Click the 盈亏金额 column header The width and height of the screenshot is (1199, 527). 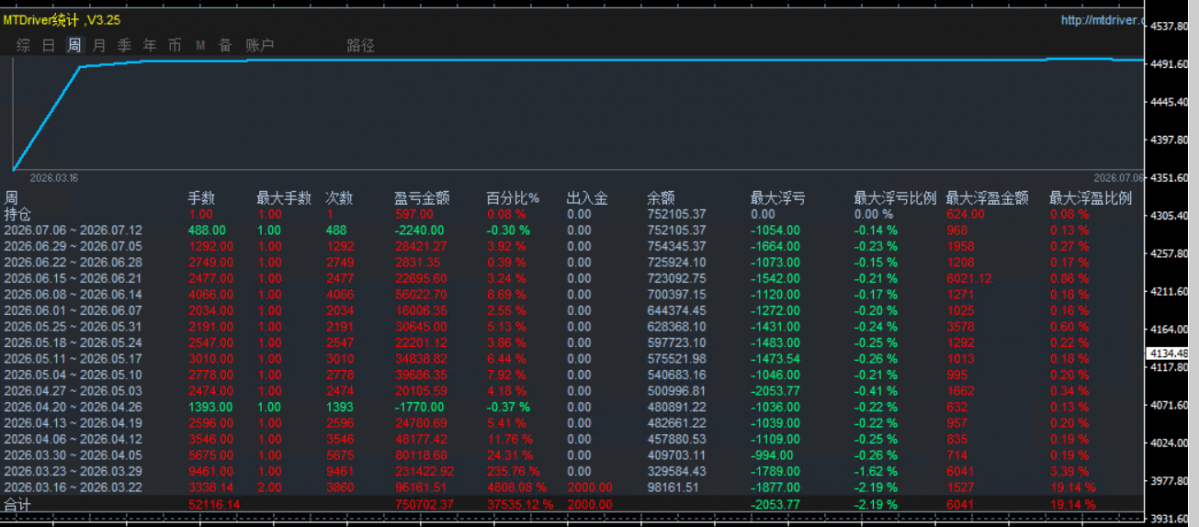click(421, 198)
